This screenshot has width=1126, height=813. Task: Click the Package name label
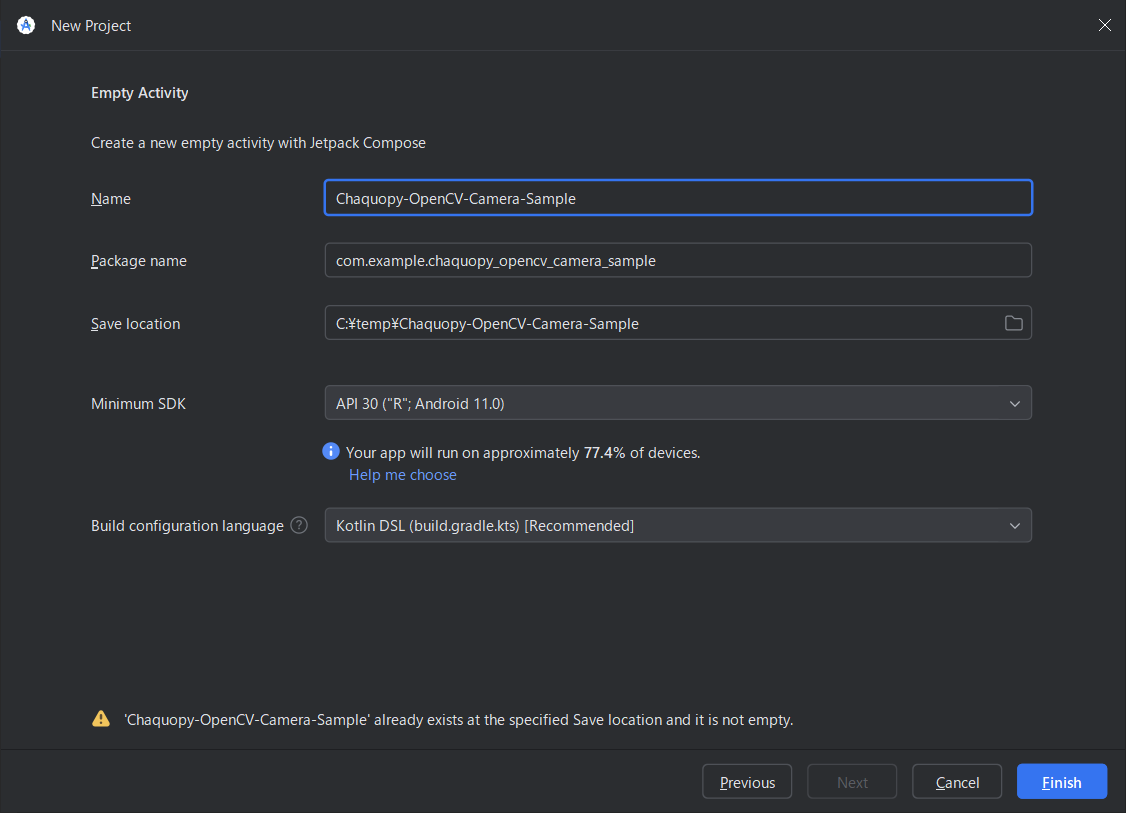[x=139, y=261]
